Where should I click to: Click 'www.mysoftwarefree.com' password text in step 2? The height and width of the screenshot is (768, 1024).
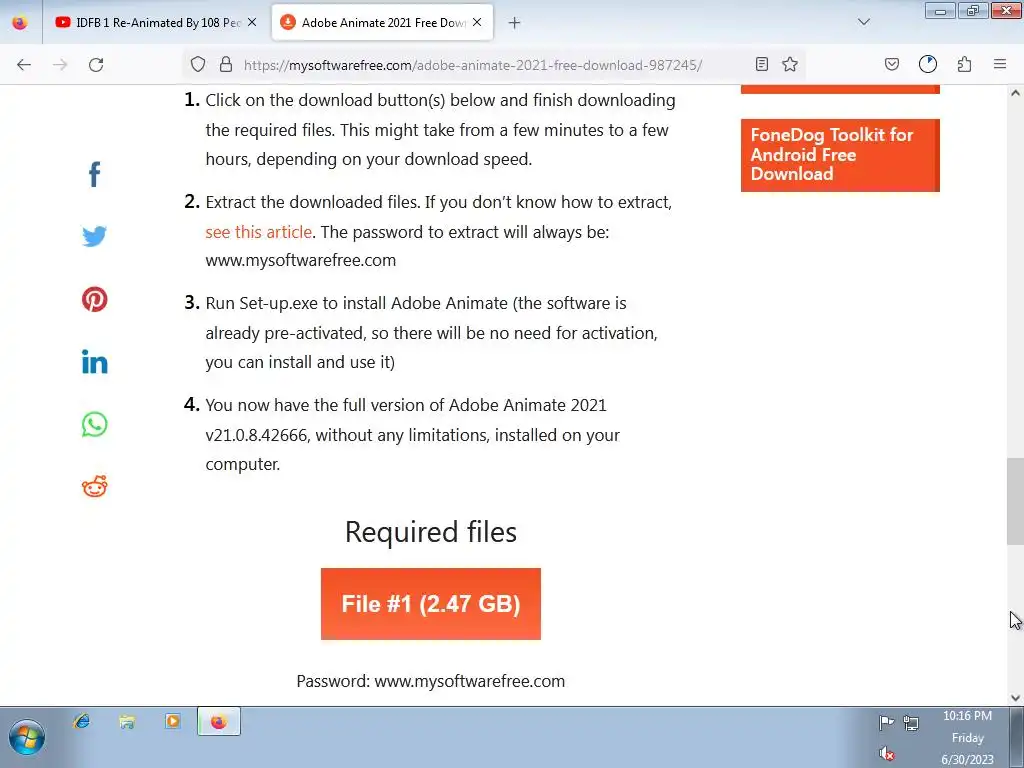pos(300,260)
